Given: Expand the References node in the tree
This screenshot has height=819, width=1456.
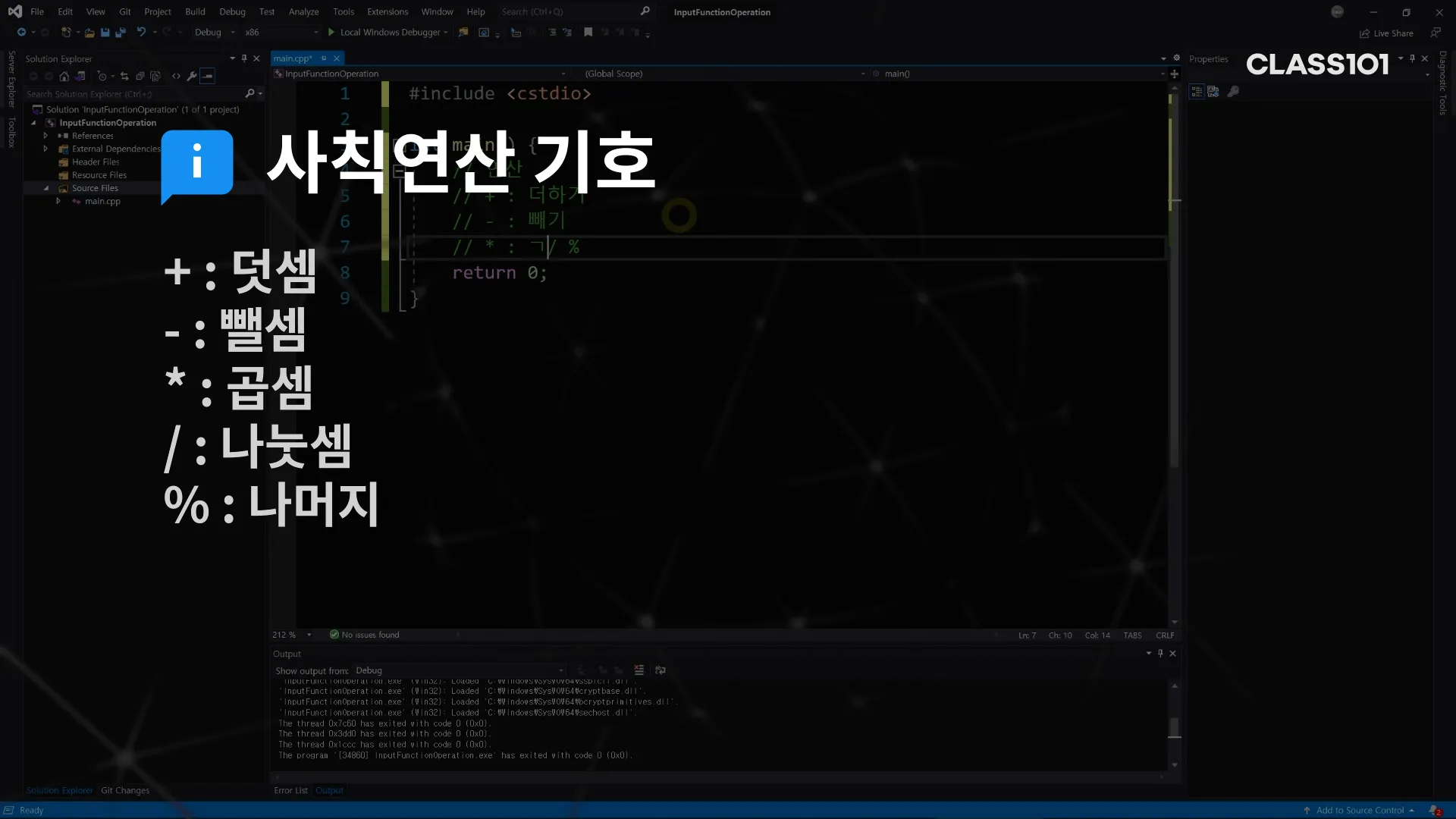Looking at the screenshot, I should point(45,136).
